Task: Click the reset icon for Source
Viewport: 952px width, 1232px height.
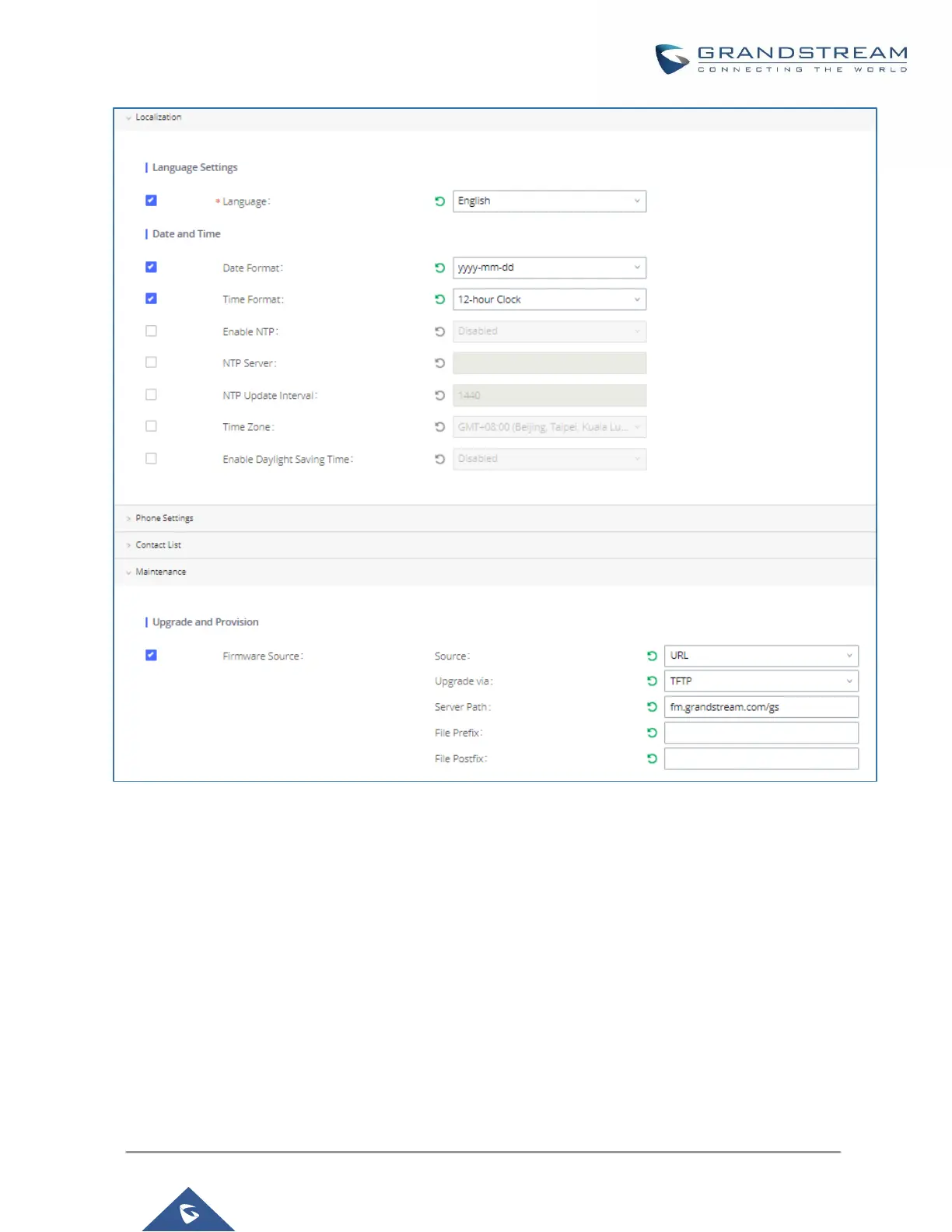Action: [x=652, y=656]
